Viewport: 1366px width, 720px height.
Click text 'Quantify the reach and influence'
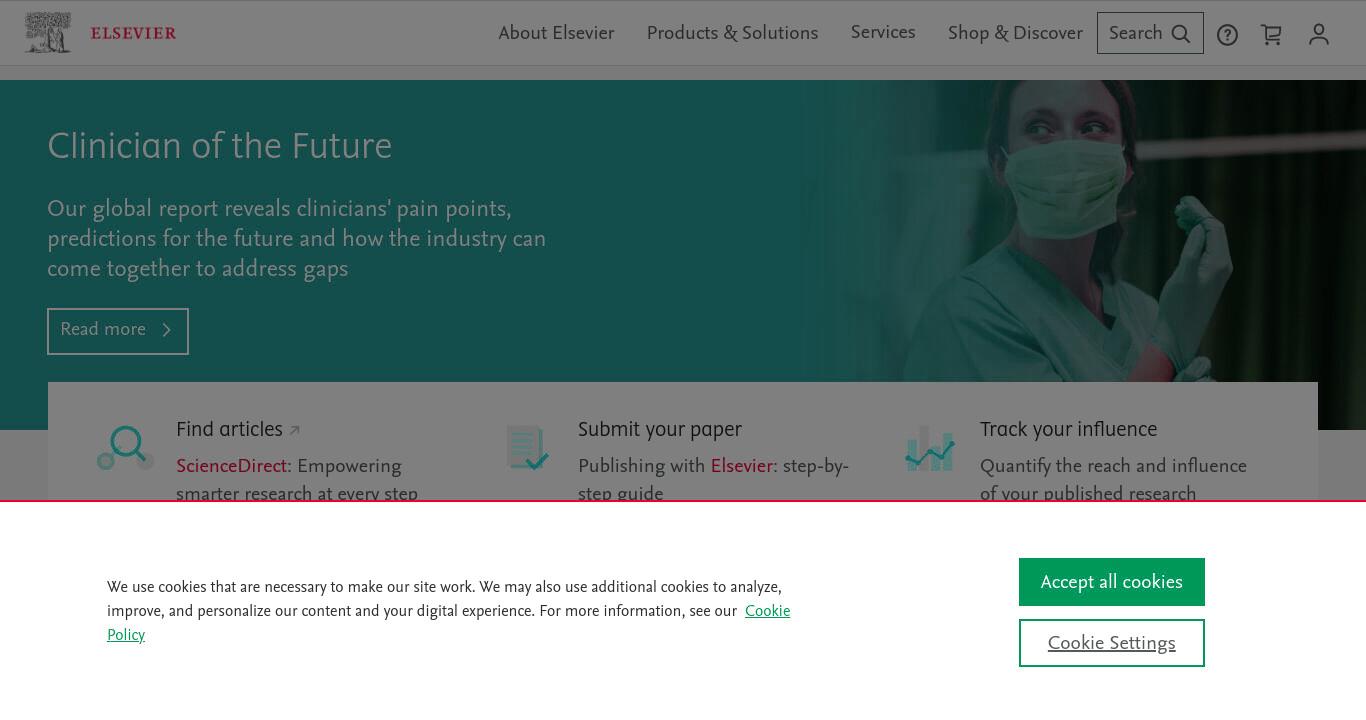point(1113,466)
